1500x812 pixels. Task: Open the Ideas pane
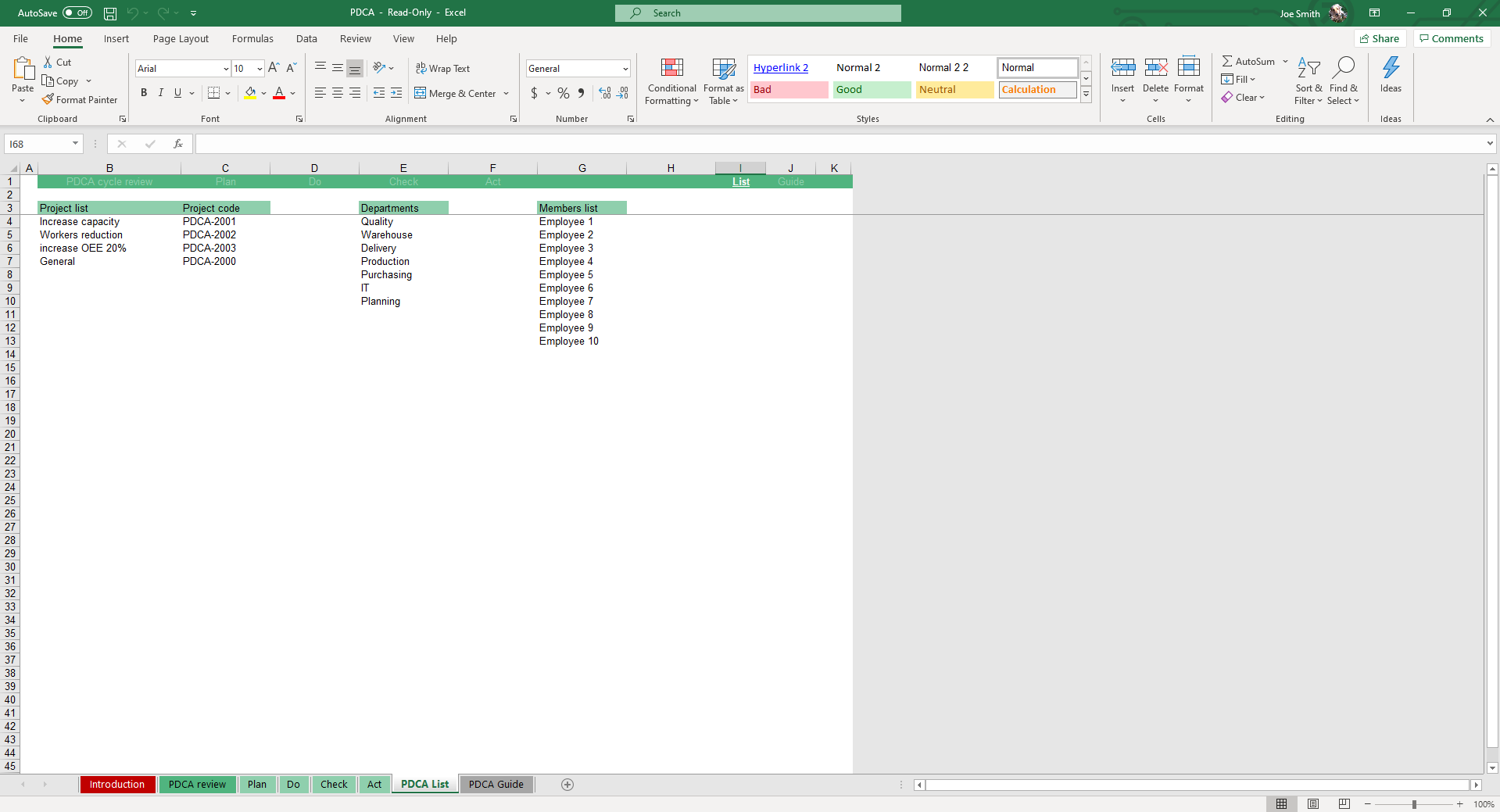pyautogui.click(x=1391, y=75)
